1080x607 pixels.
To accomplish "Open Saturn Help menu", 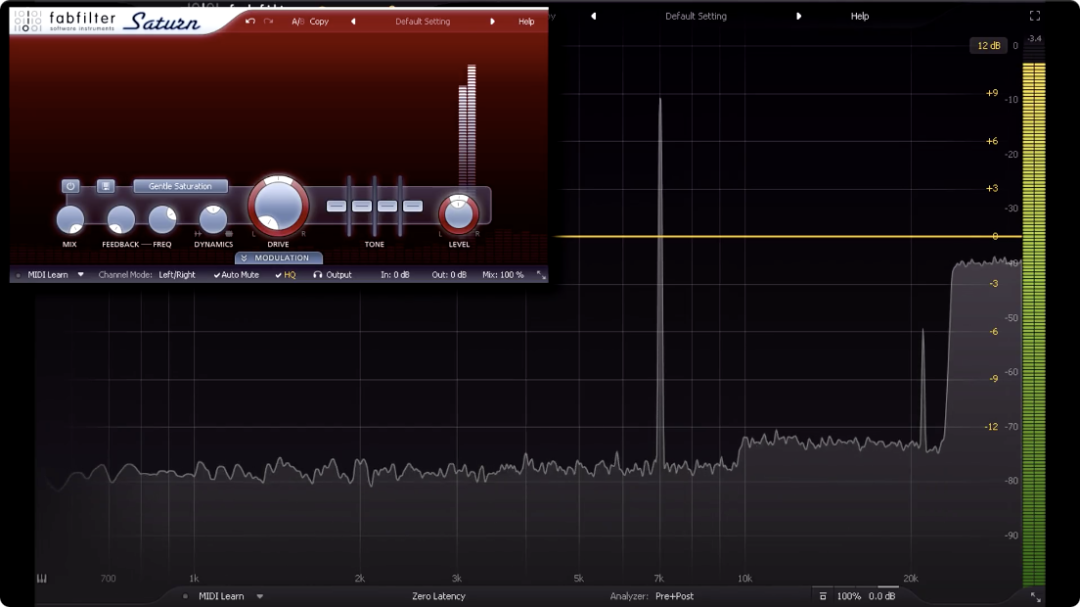I will 526,21.
